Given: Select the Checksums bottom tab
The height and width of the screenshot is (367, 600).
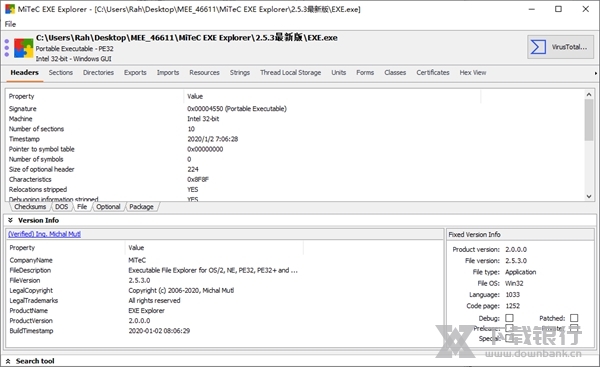Looking at the screenshot, I should click(x=30, y=207).
